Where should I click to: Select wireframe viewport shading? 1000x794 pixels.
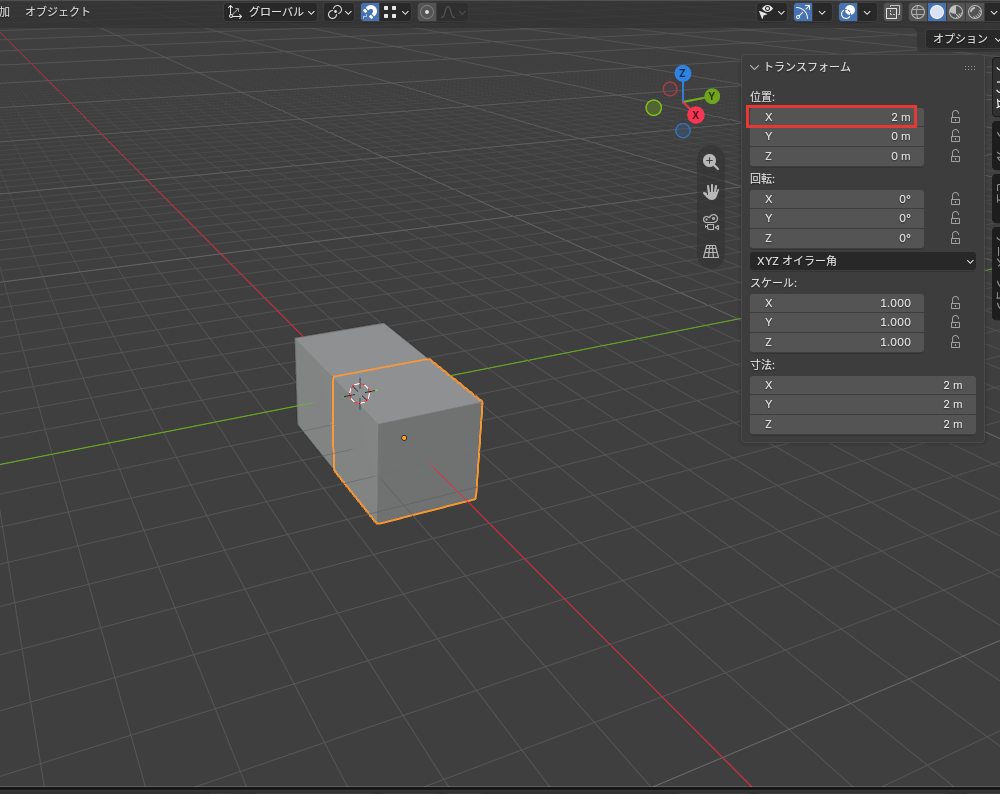[918, 12]
